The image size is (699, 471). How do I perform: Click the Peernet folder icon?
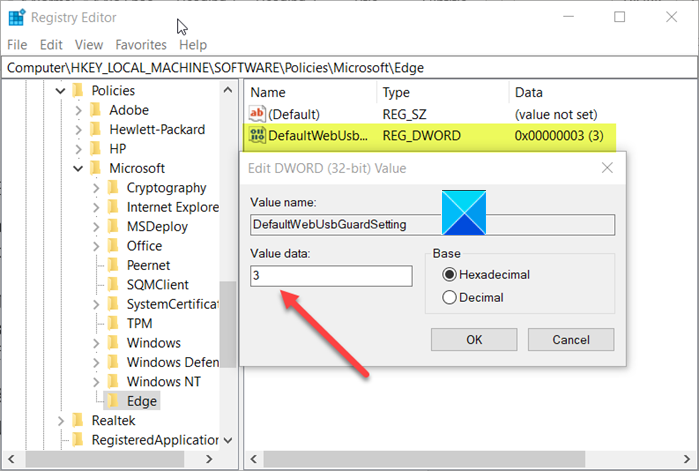tap(113, 265)
